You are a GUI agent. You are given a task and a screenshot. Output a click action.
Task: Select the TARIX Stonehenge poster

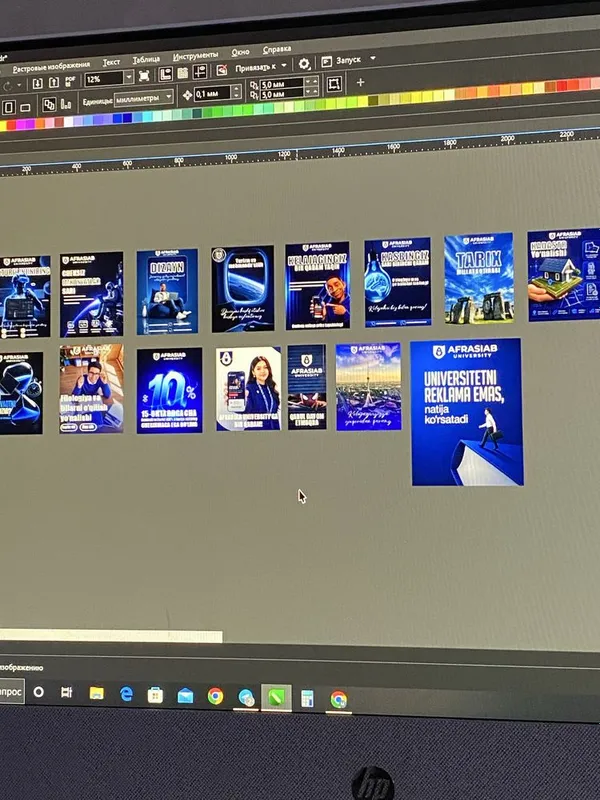(479, 278)
